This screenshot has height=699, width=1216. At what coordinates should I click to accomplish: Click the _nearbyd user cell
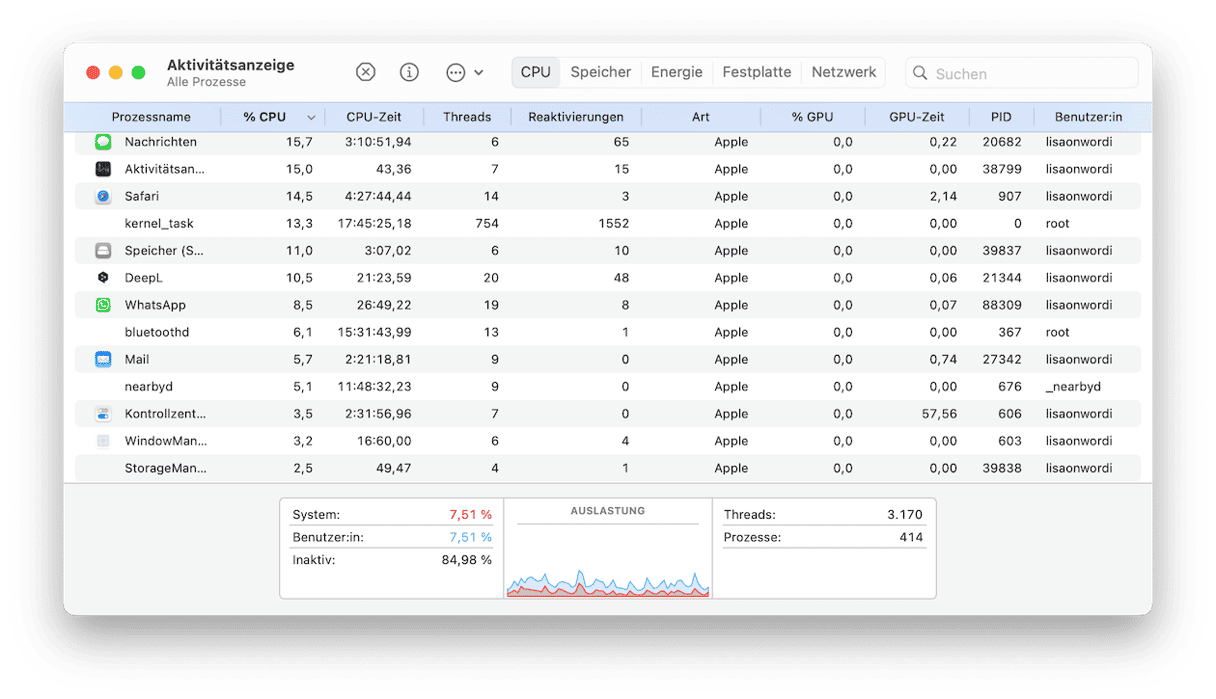[1073, 387]
